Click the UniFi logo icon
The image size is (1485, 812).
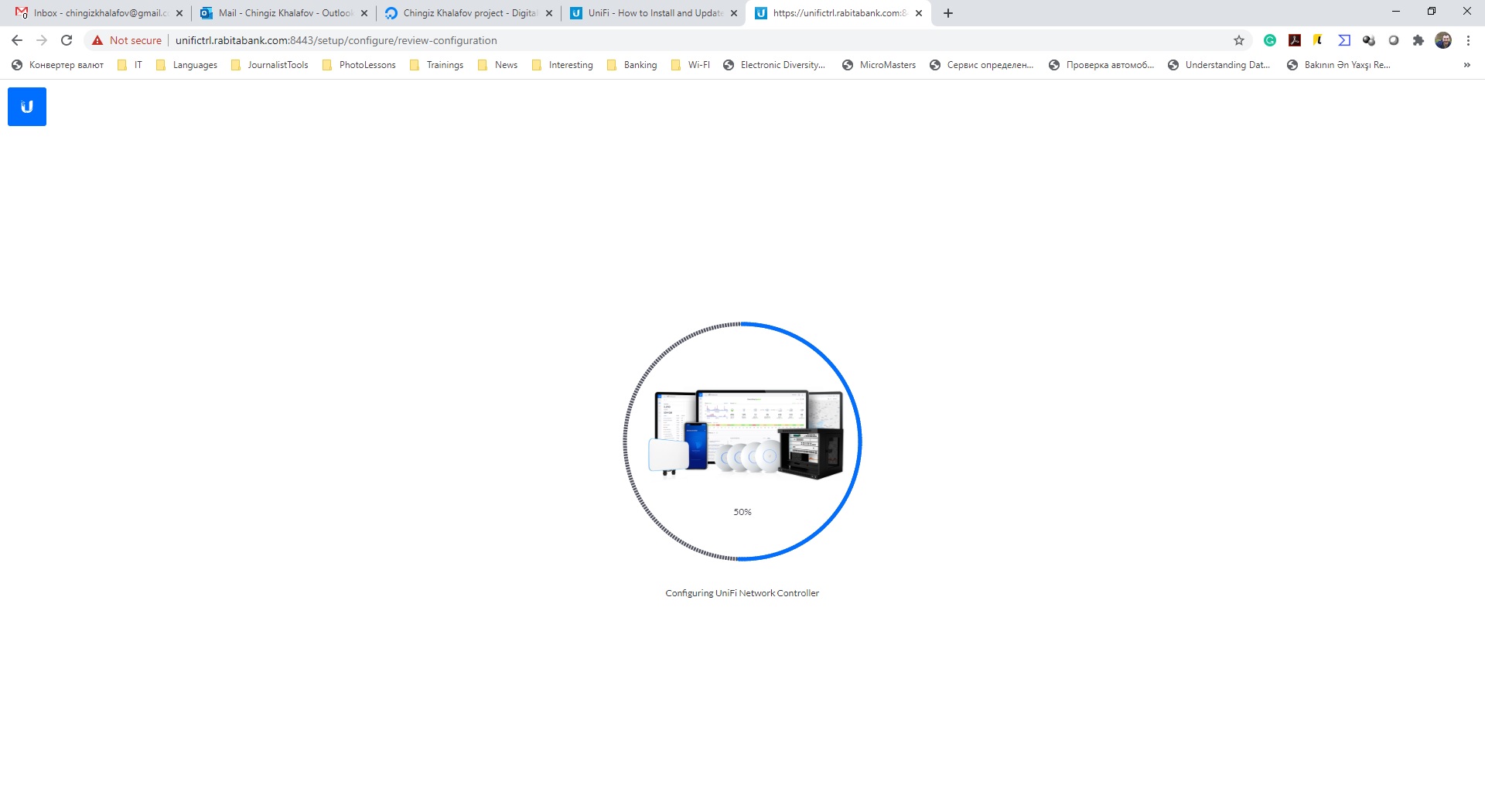pos(27,107)
